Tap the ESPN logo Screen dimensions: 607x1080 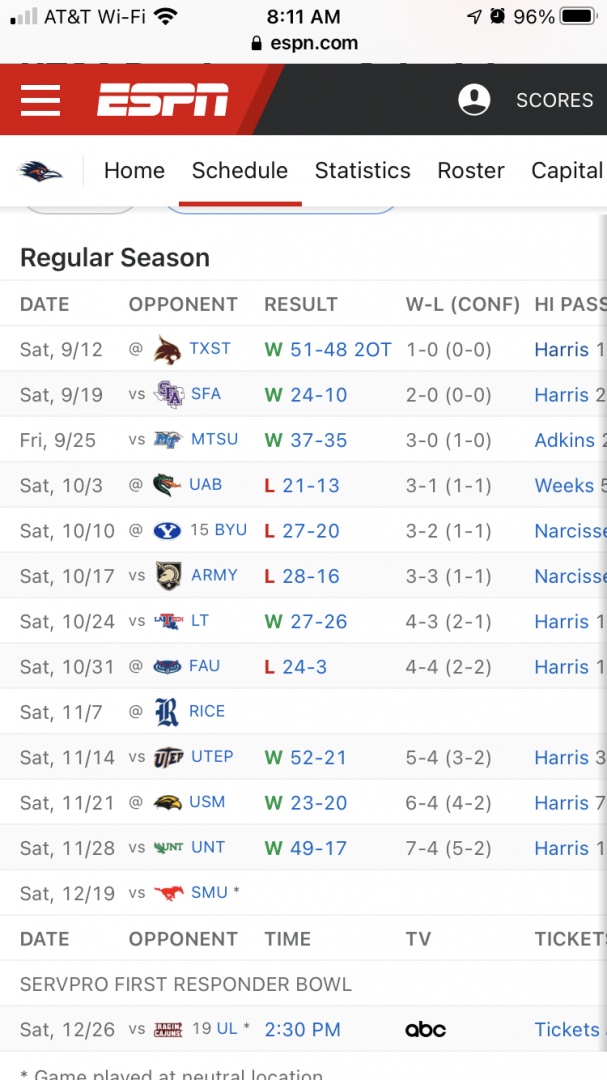pos(163,100)
